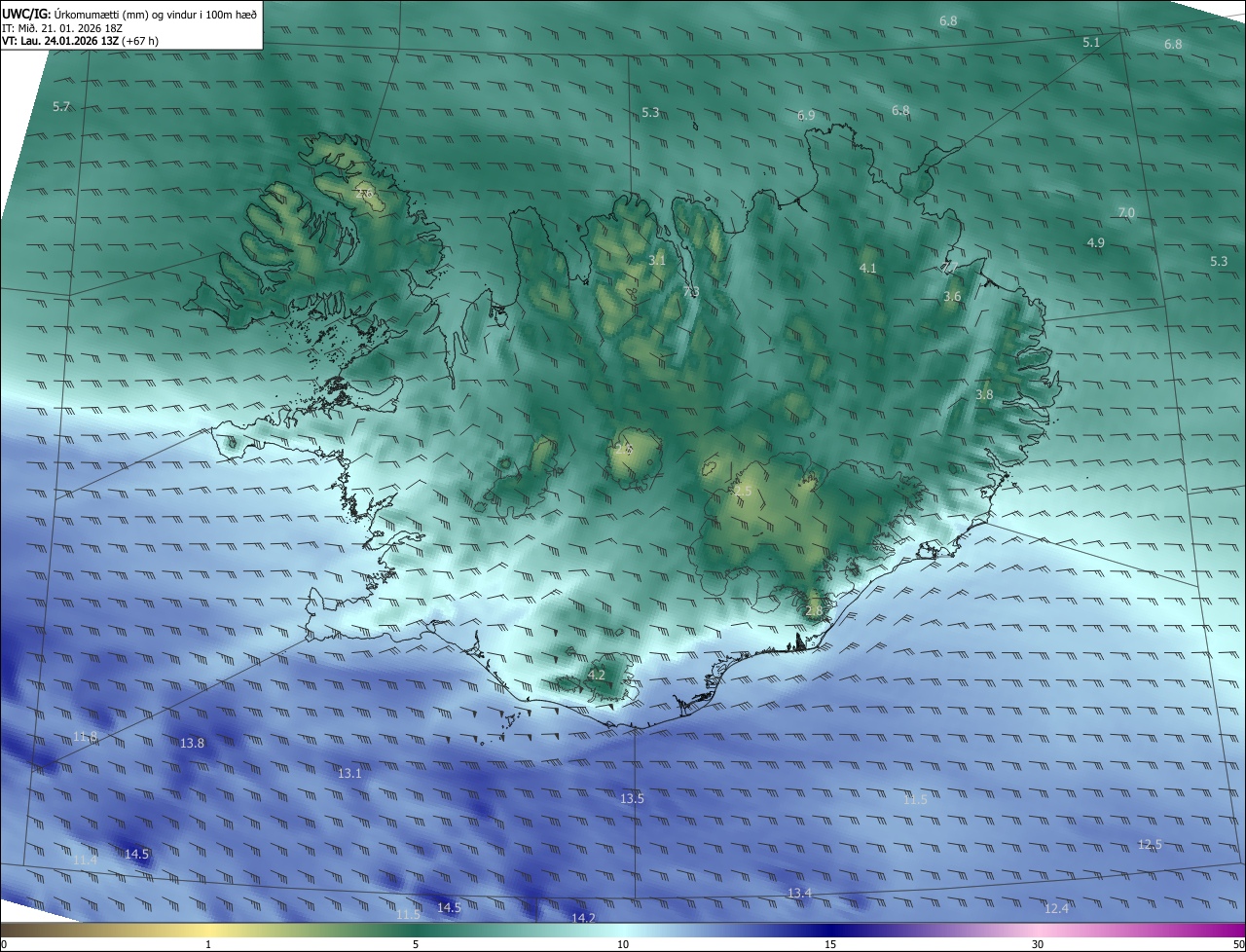
Task: Click the 14.2 value label
Action: [584, 918]
